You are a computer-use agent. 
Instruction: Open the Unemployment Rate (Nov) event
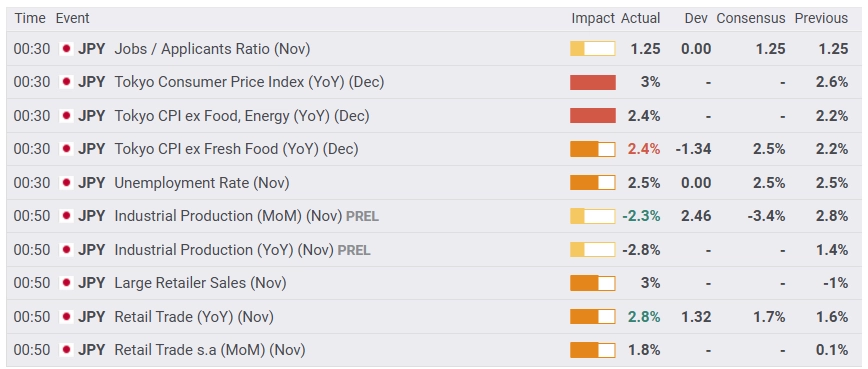(x=202, y=183)
